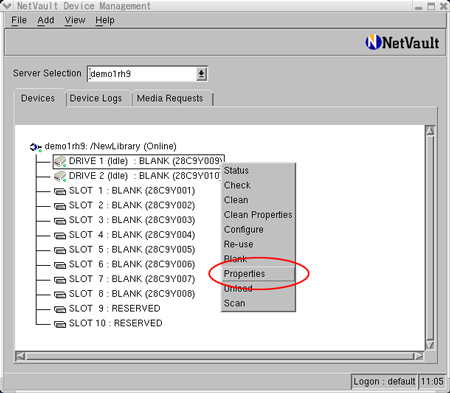Select SLOT 6 : BLANK (28C9Y006)
This screenshot has height=393, width=450.
click(x=132, y=265)
